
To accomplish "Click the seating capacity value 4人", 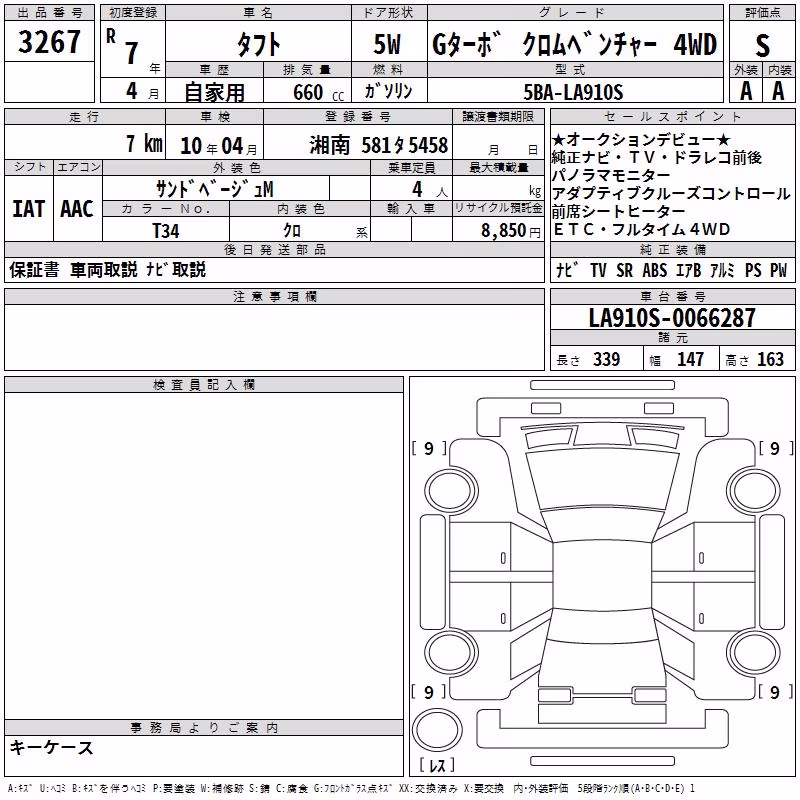I will (x=430, y=190).
